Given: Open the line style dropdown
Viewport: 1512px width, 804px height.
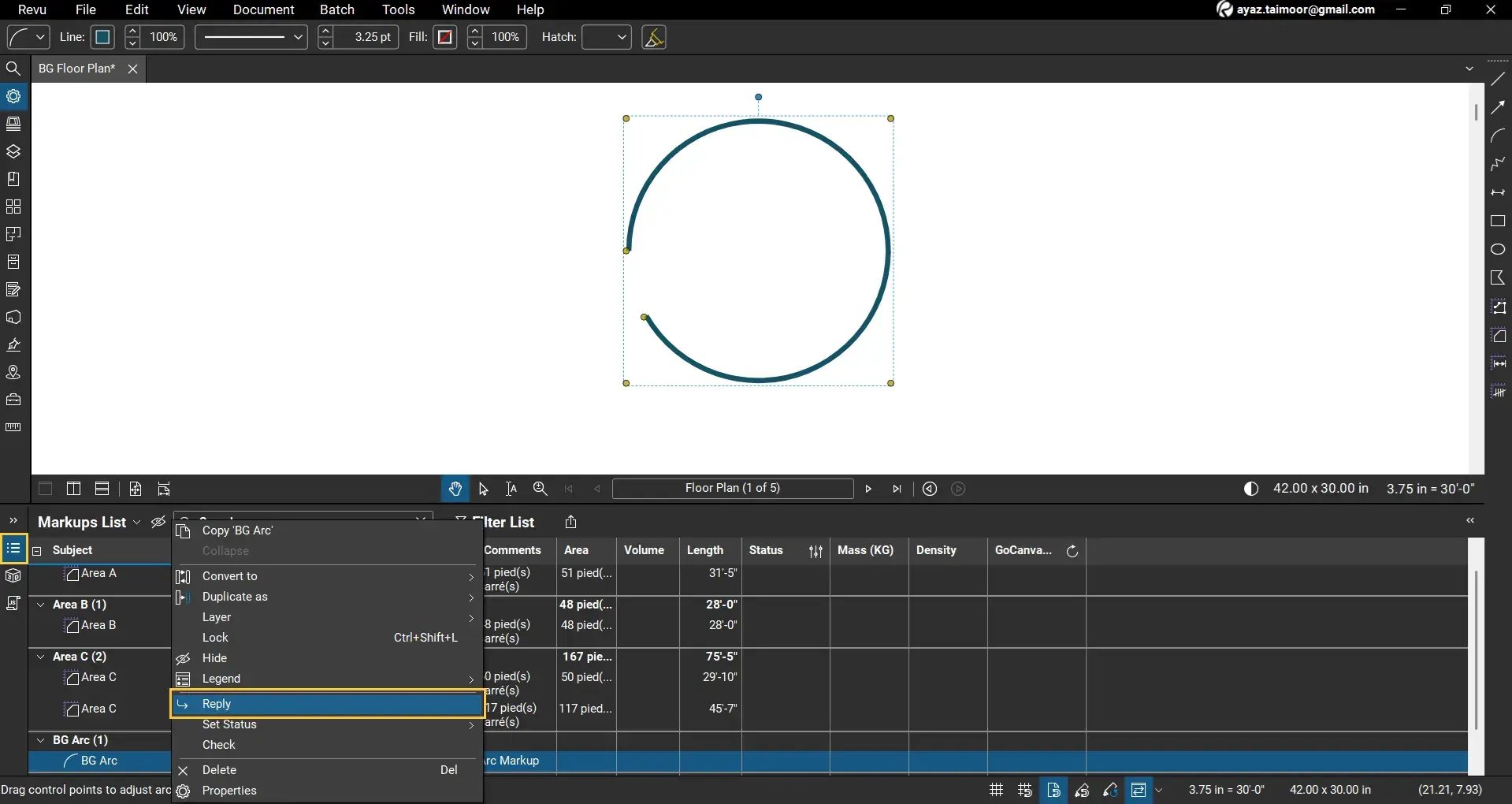Looking at the screenshot, I should 250,37.
